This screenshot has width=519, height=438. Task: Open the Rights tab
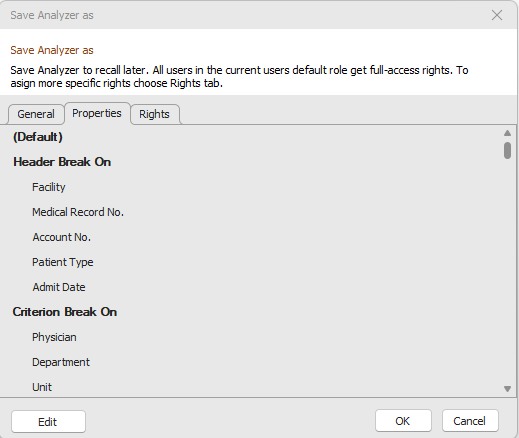click(x=154, y=114)
